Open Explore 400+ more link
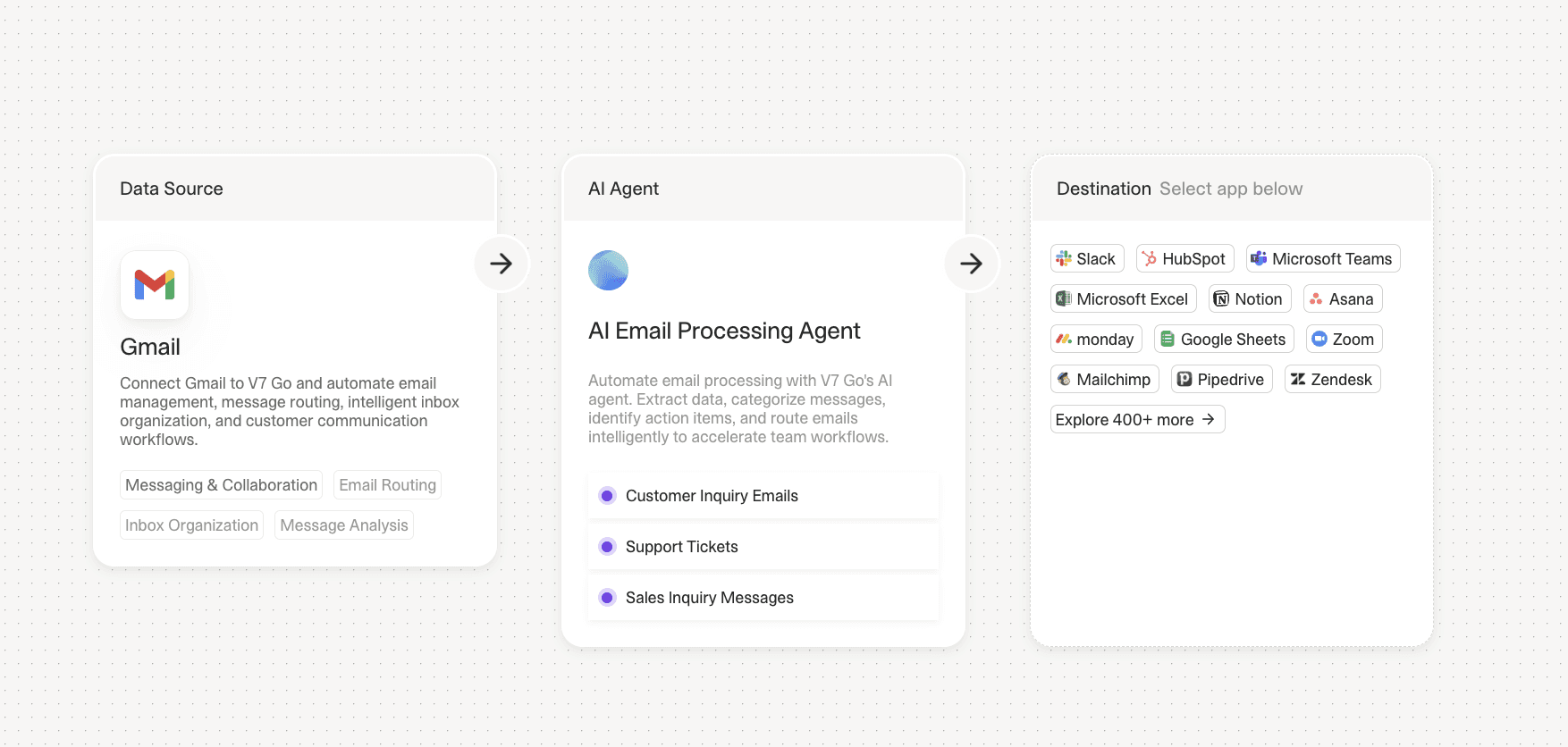 (1137, 419)
